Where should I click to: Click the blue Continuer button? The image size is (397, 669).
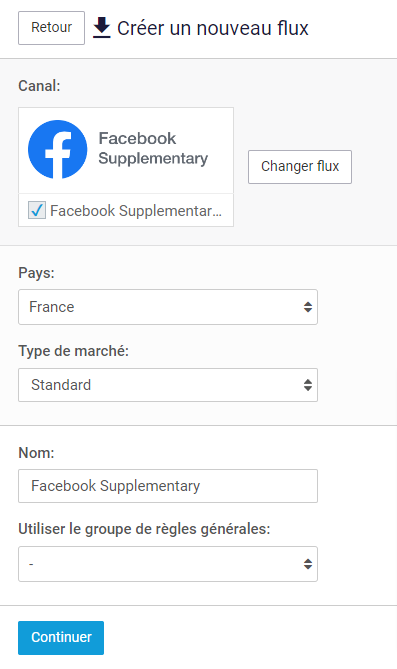pos(61,637)
